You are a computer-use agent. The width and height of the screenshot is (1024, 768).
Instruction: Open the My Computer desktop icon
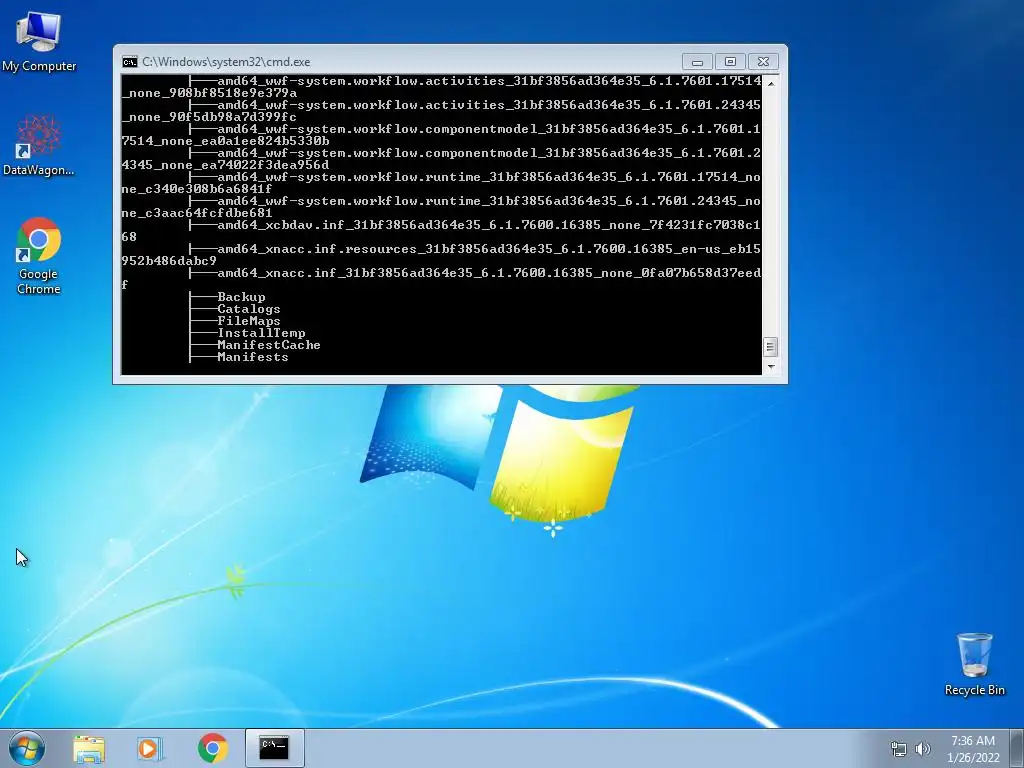click(39, 41)
